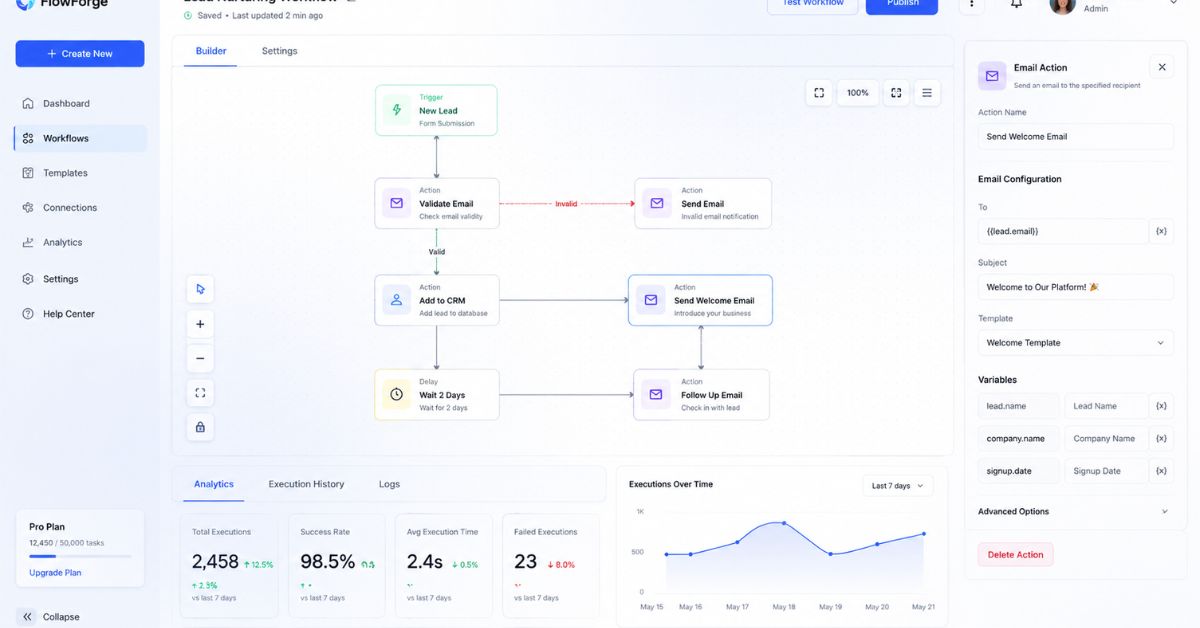This screenshot has height=628, width=1200.
Task: Open notifications bell
Action: (x=1016, y=4)
